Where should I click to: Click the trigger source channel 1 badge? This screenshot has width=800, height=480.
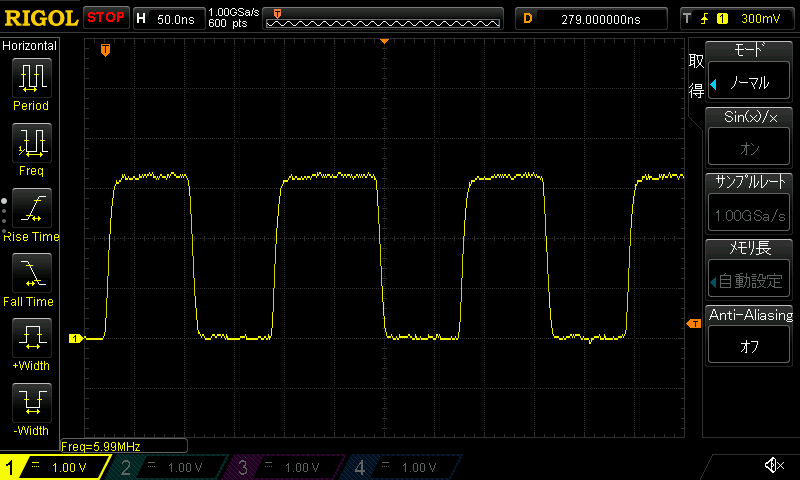(722, 19)
